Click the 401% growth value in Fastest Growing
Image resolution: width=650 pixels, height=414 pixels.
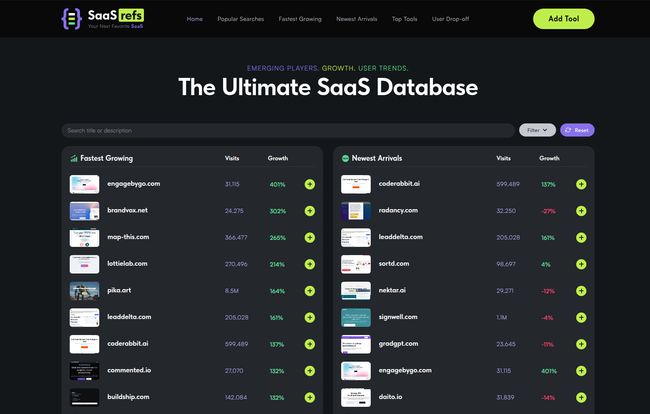pyautogui.click(x=277, y=184)
